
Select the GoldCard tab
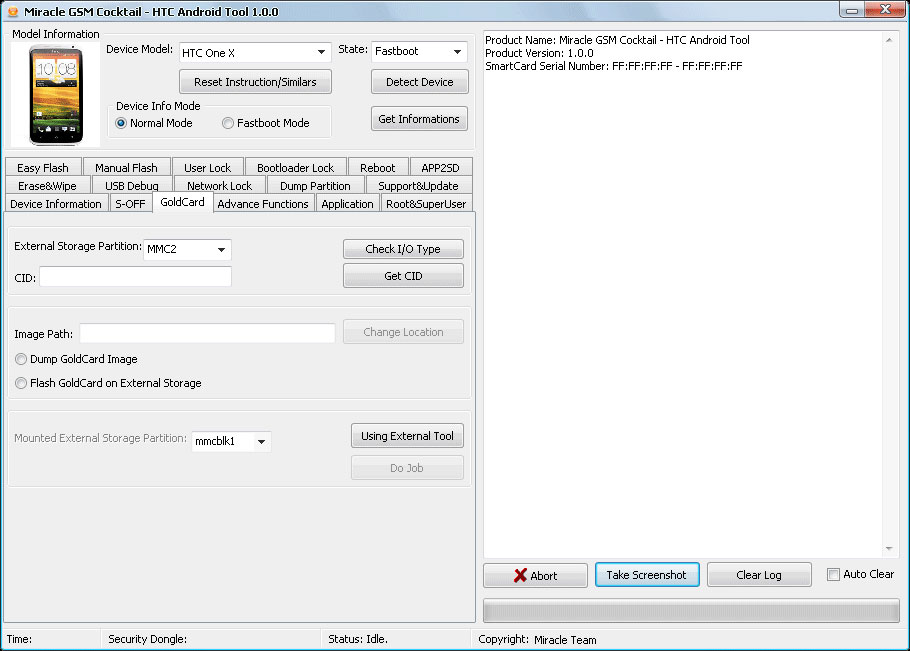coord(182,202)
